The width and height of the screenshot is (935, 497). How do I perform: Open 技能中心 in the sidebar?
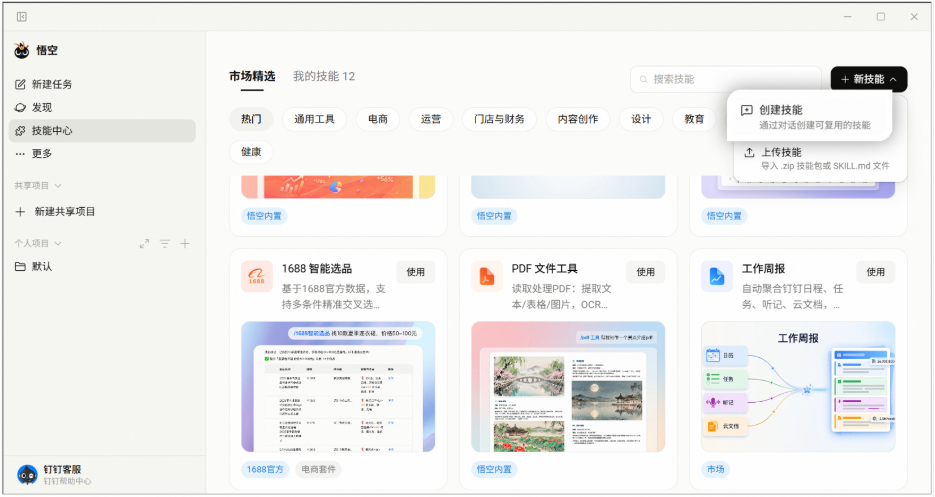click(x=102, y=131)
